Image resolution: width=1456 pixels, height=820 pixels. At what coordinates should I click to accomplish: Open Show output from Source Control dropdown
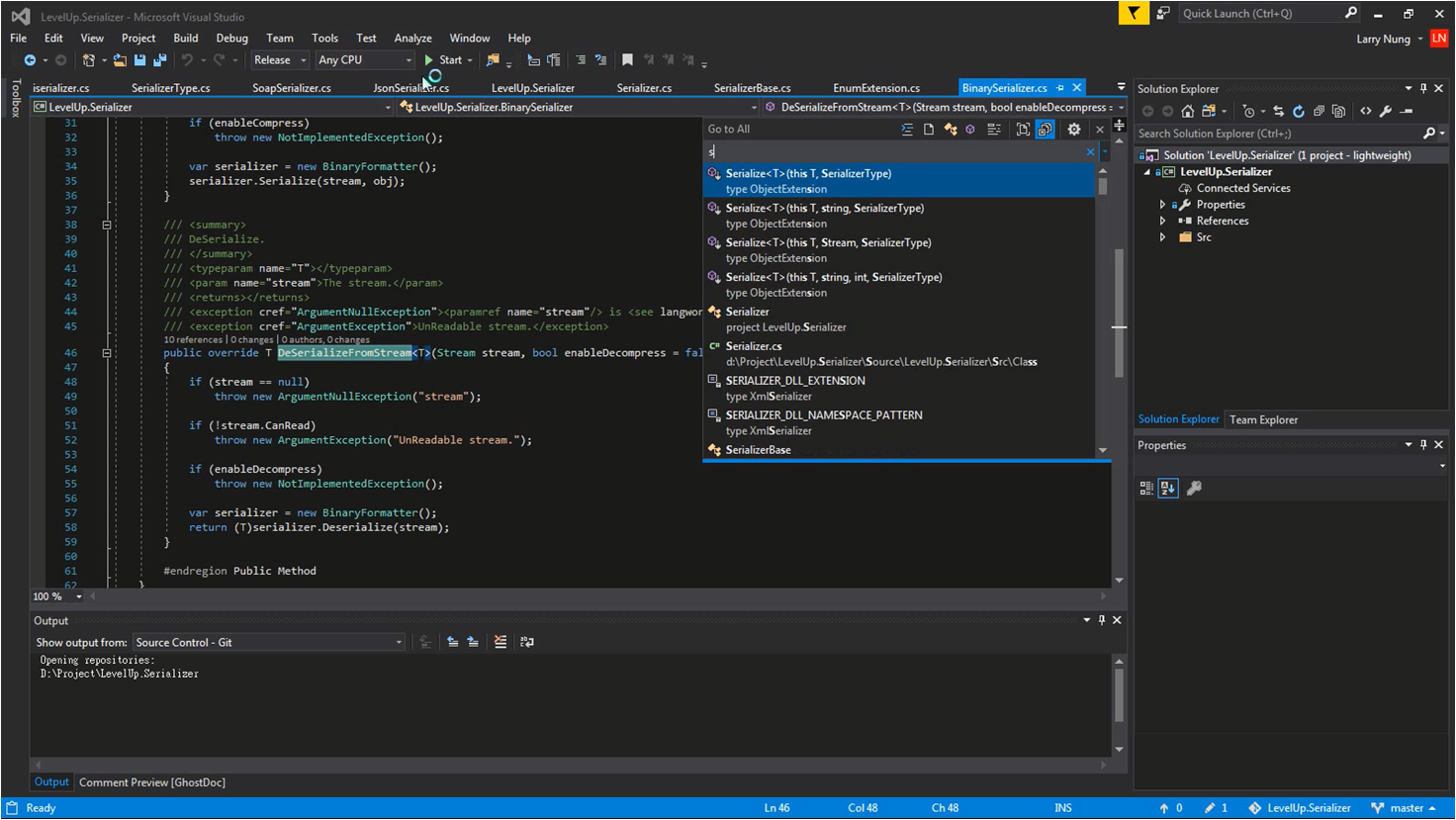tap(269, 643)
